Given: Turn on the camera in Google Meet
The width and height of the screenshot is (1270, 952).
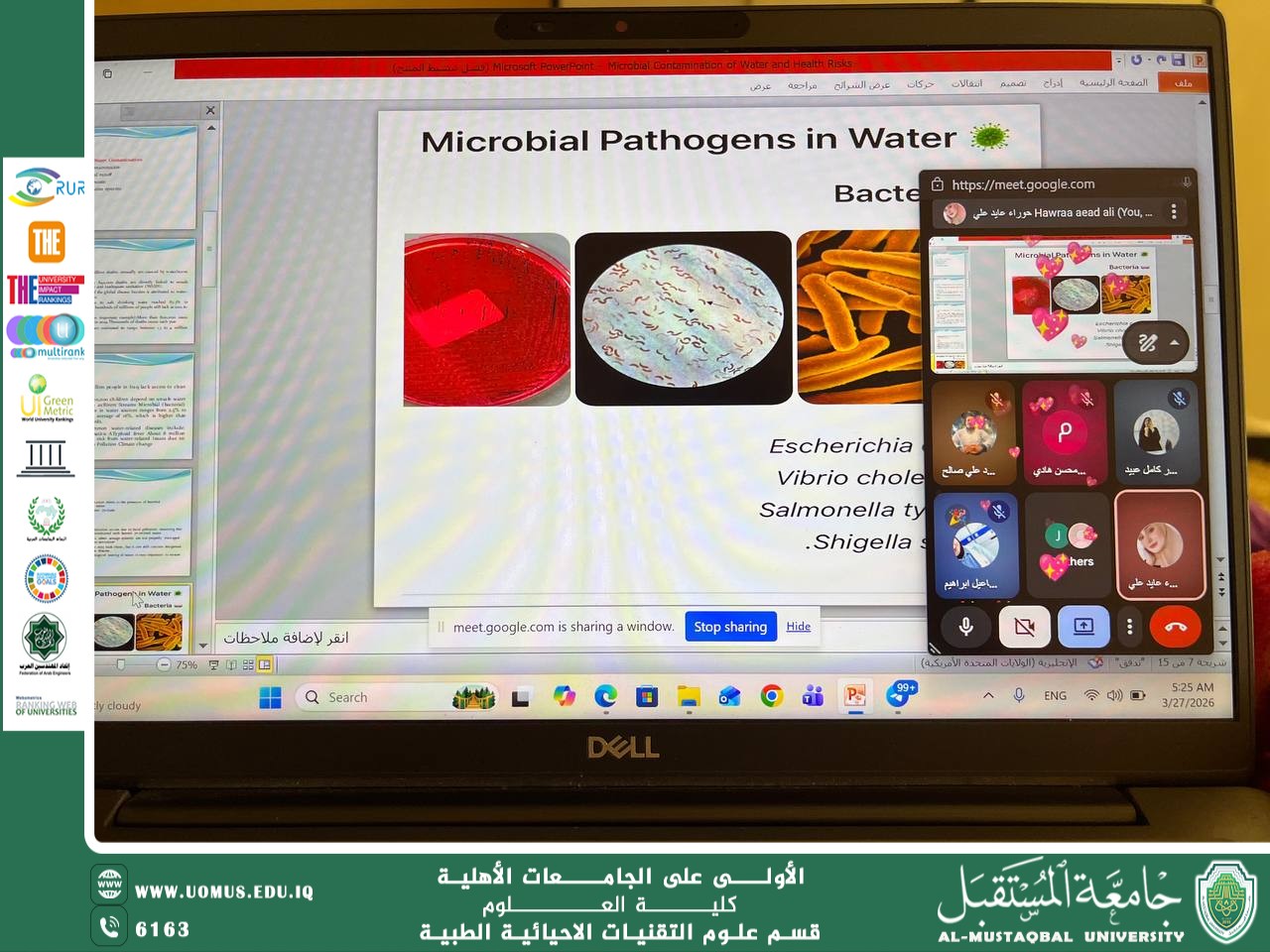Looking at the screenshot, I should tap(1024, 627).
